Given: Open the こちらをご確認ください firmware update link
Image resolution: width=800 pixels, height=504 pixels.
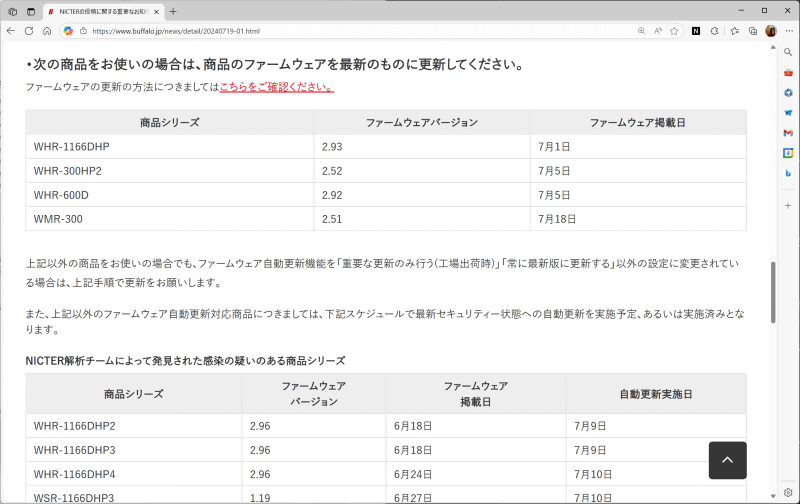Looking at the screenshot, I should click(277, 87).
